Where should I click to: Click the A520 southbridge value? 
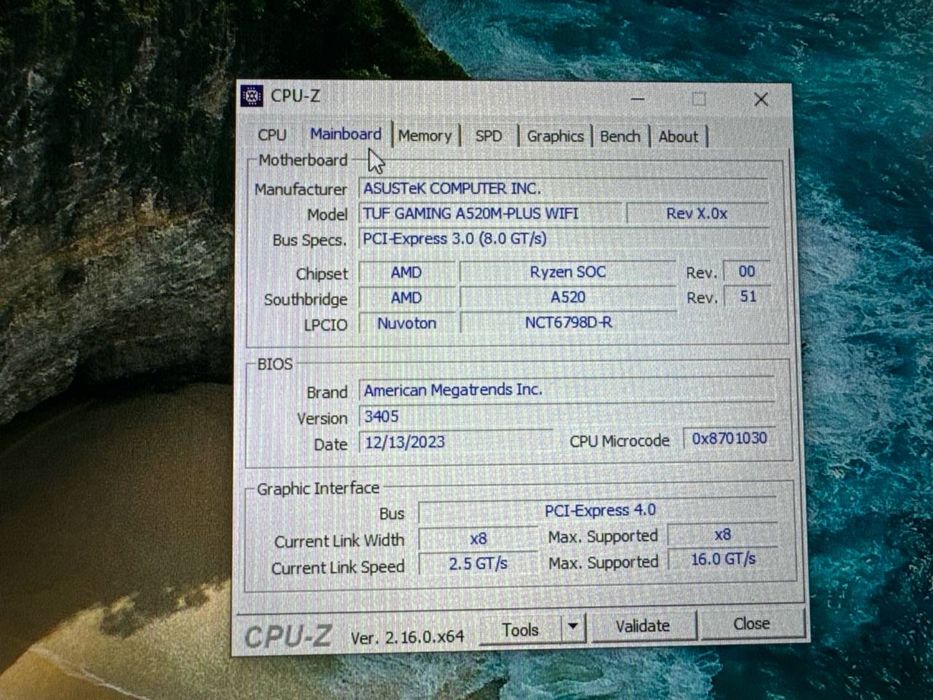(568, 297)
